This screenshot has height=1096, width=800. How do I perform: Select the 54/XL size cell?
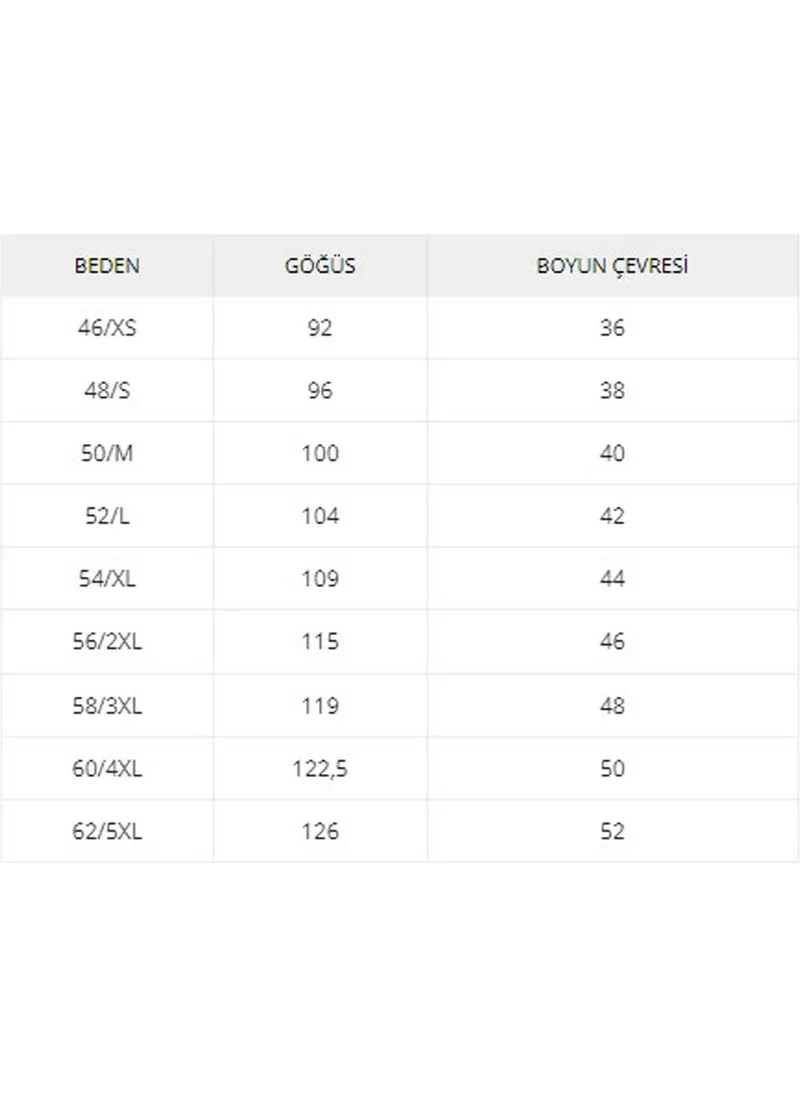click(x=107, y=579)
